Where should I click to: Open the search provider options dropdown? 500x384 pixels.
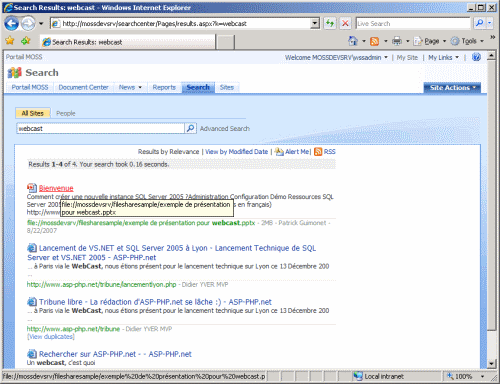click(x=489, y=23)
